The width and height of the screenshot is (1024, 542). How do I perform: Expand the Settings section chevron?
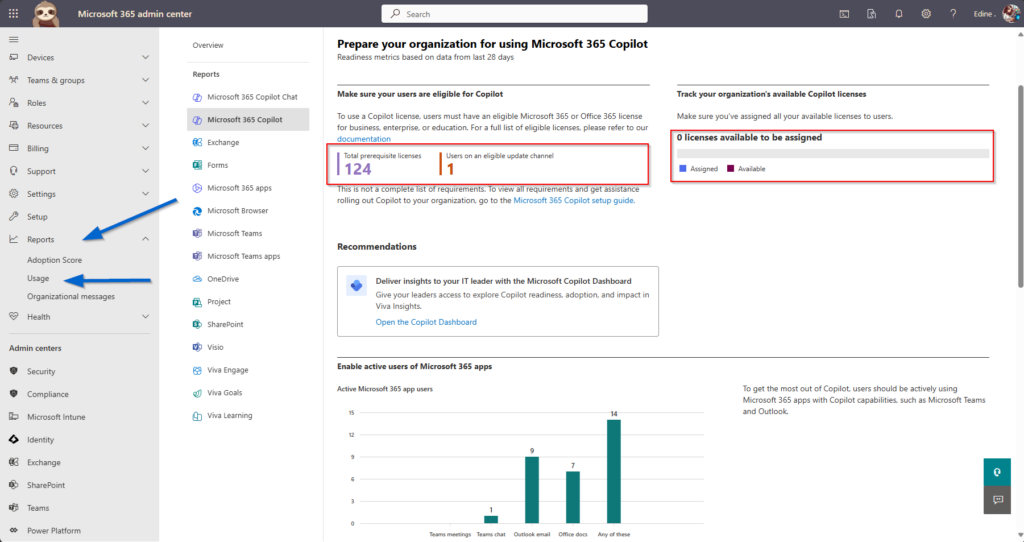[146, 194]
